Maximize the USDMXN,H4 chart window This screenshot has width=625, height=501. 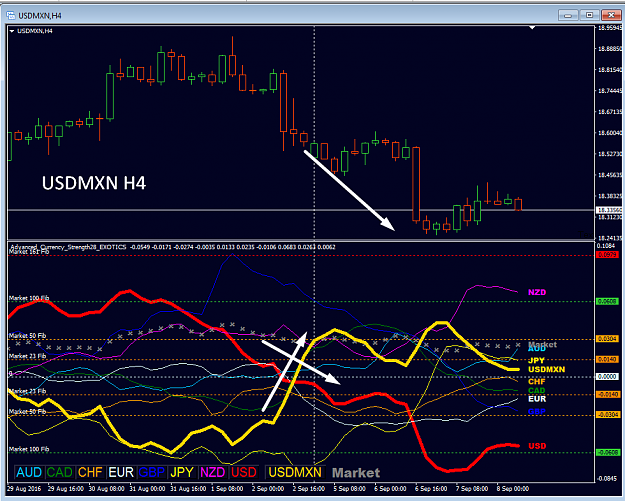(590, 15)
